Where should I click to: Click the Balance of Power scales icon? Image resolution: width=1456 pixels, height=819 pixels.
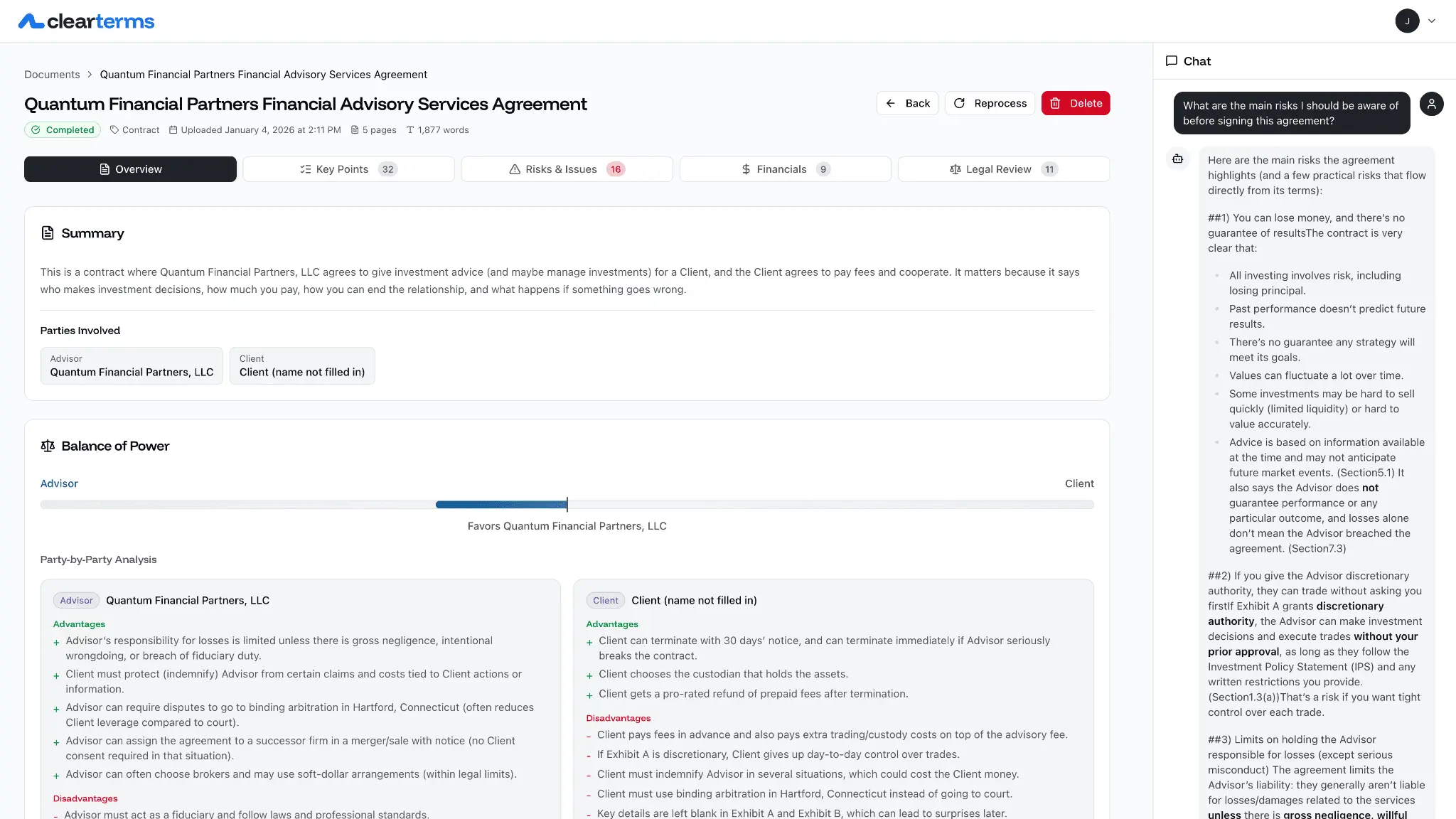click(48, 446)
